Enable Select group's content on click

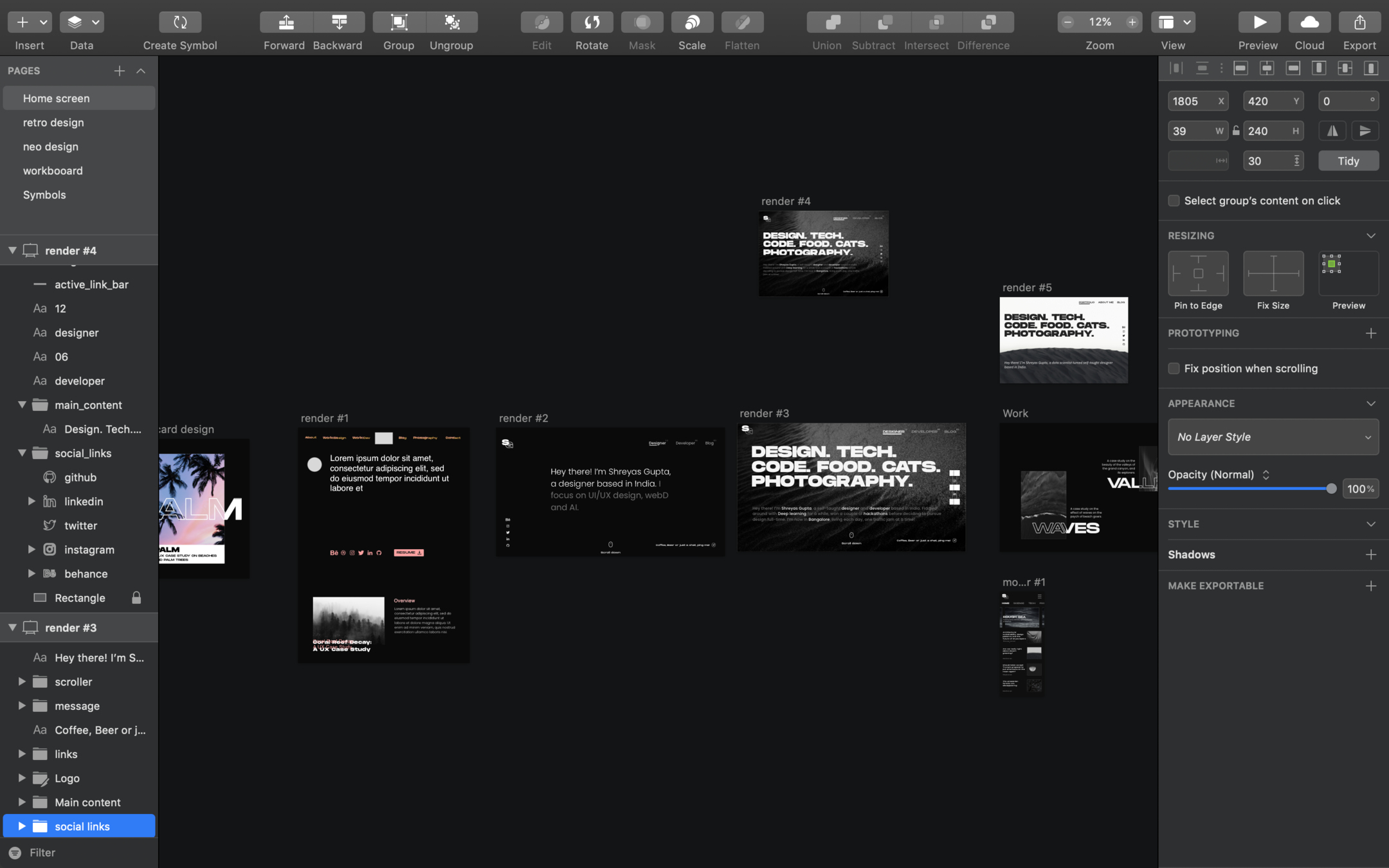1174,201
